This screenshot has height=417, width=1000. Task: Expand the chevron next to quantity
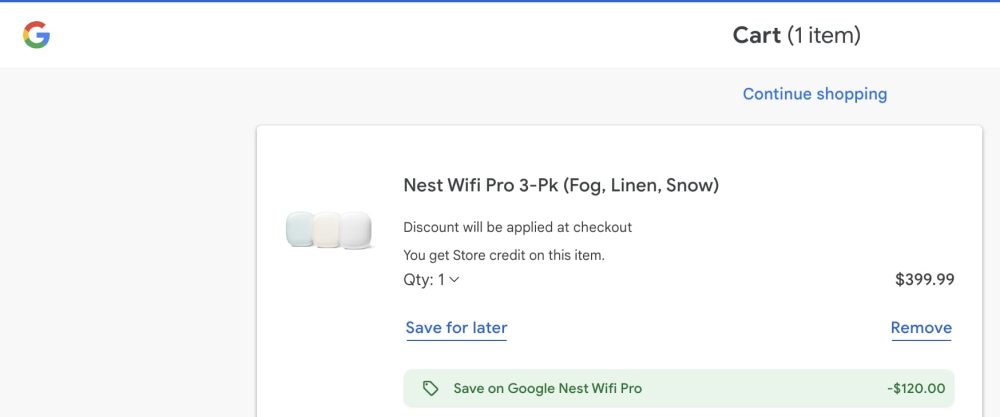[x=454, y=280]
